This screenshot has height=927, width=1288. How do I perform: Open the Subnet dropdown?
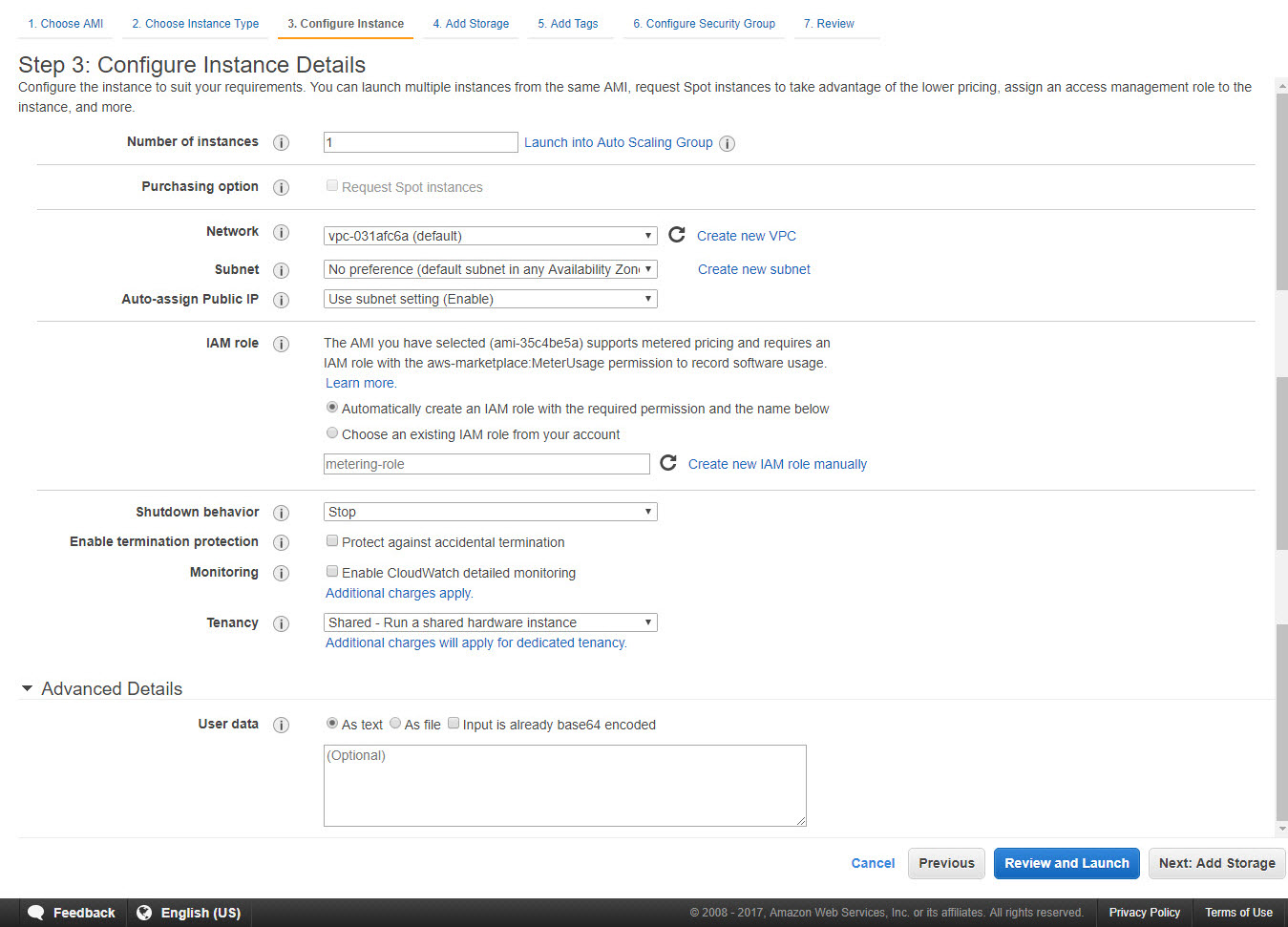491,269
